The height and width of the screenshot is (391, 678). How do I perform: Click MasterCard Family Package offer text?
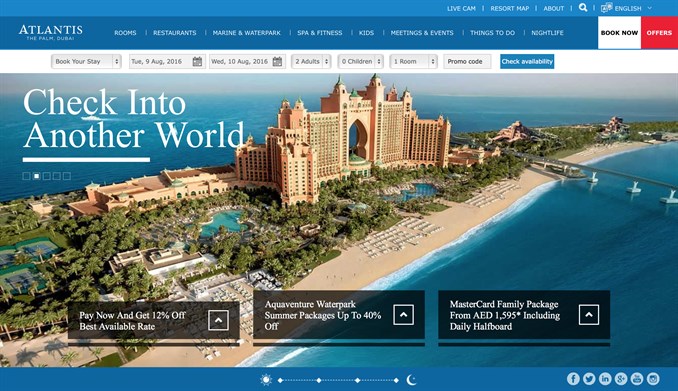point(505,315)
